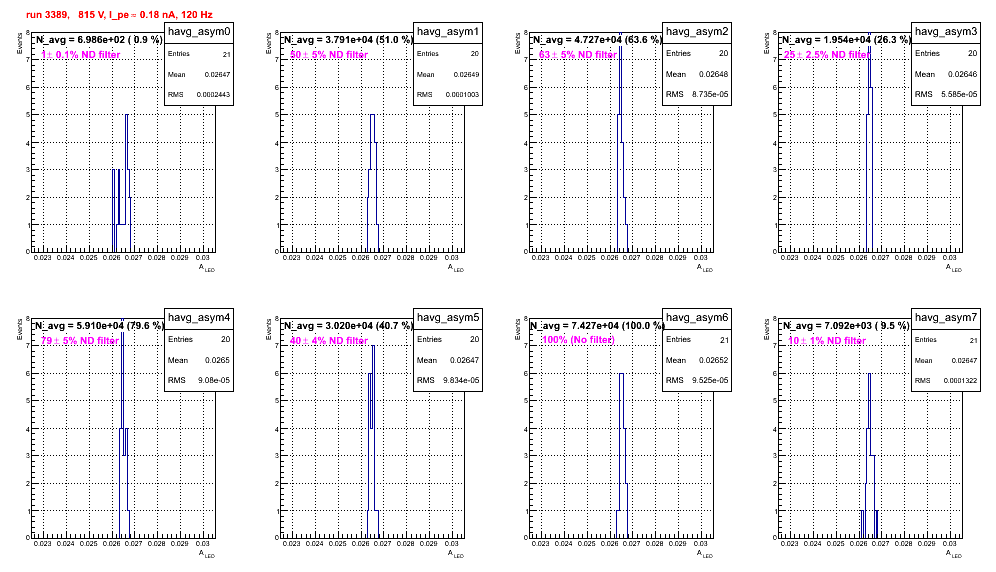Pick the magenta 10± 1% ND filter label
Image resolution: width=996 pixels, height=572 pixels.
[827, 341]
